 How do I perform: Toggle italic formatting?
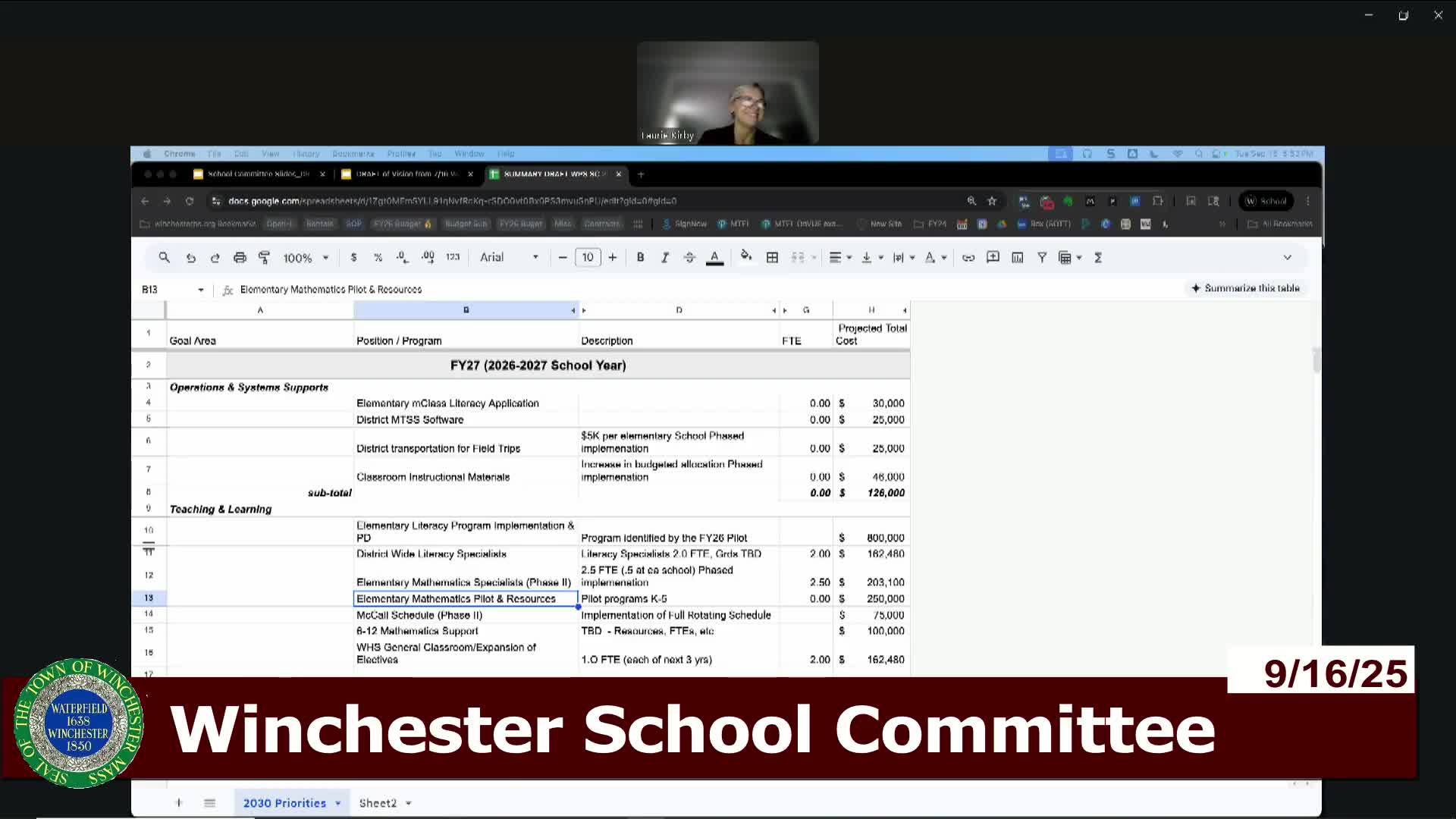pyautogui.click(x=664, y=258)
